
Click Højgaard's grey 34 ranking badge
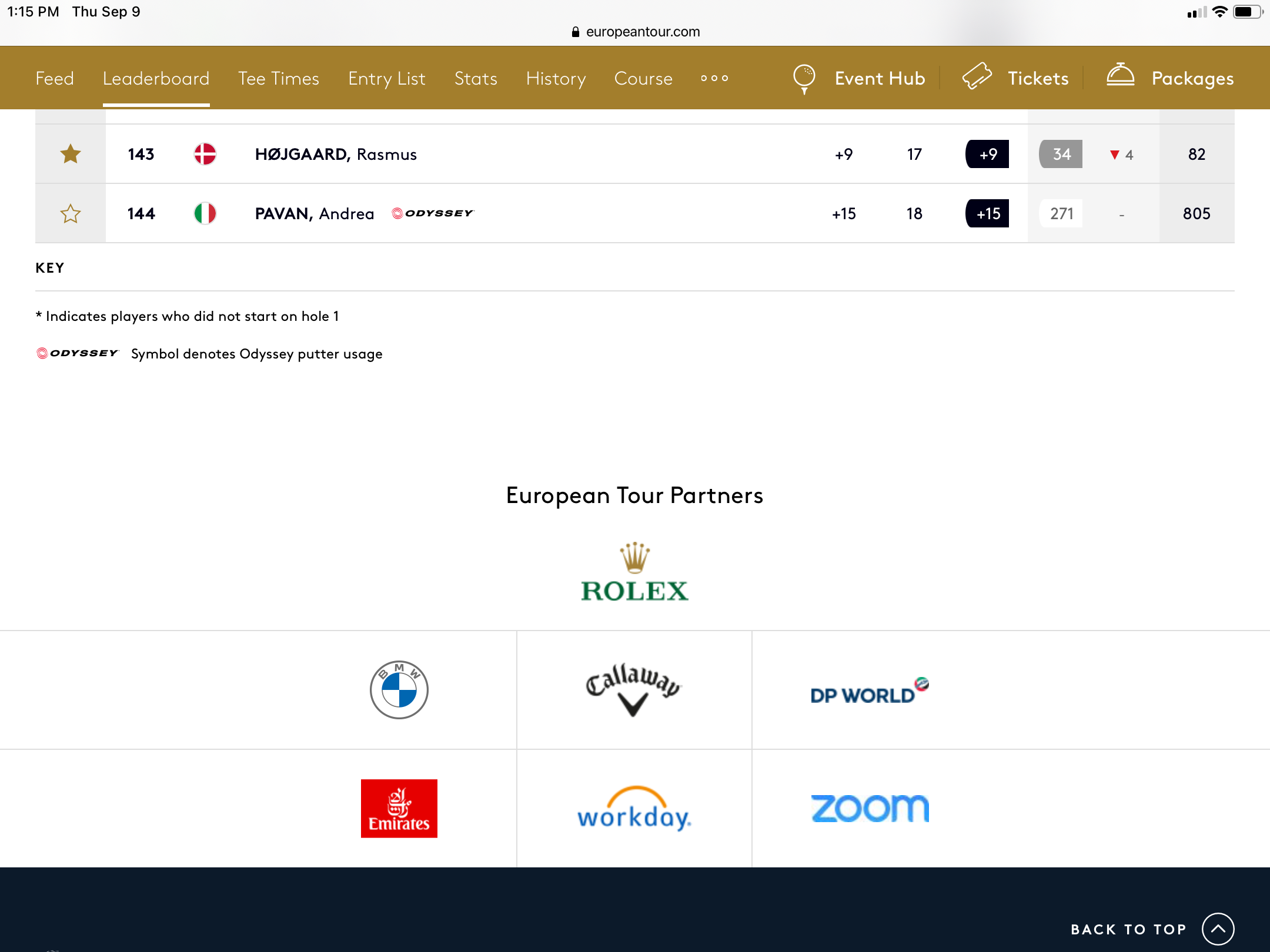(1061, 154)
